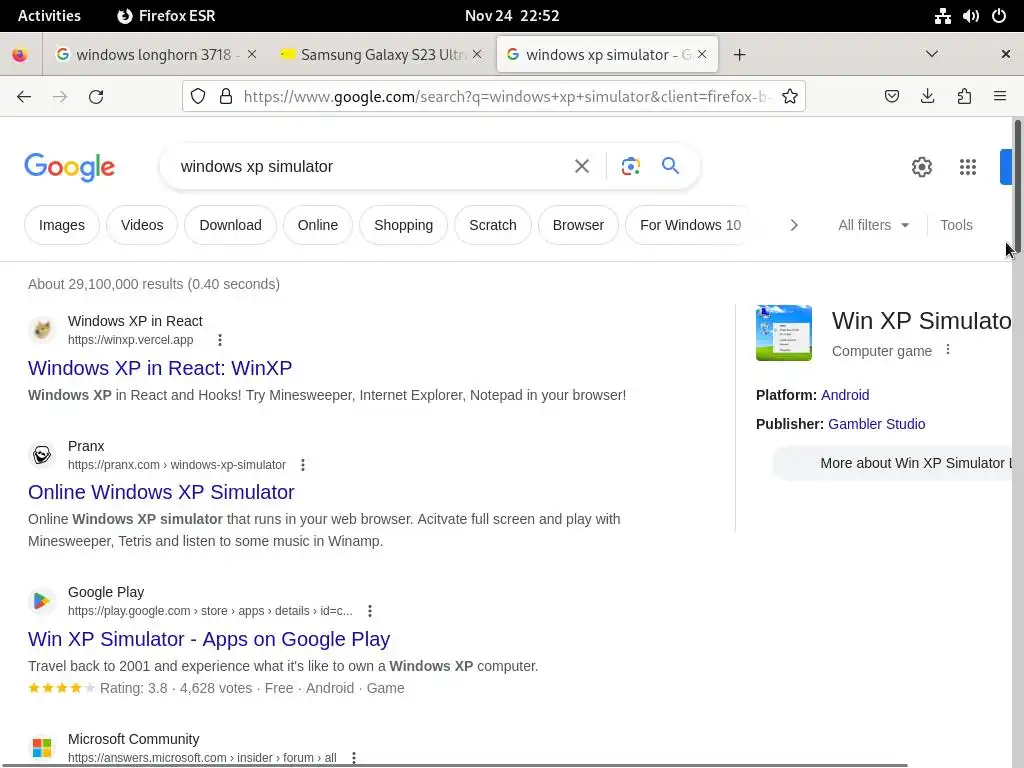The width and height of the screenshot is (1024, 768).
Task: Open options for the Pranx result
Action: 302,465
